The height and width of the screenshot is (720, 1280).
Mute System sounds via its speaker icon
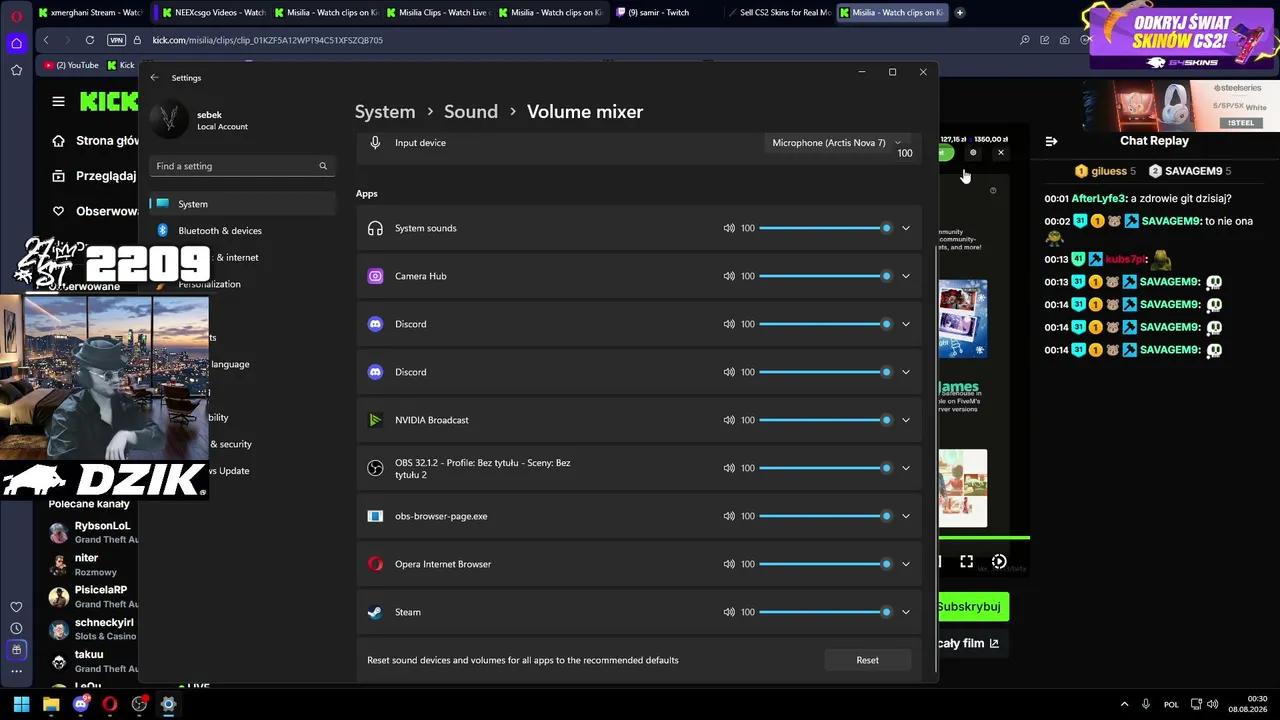729,228
